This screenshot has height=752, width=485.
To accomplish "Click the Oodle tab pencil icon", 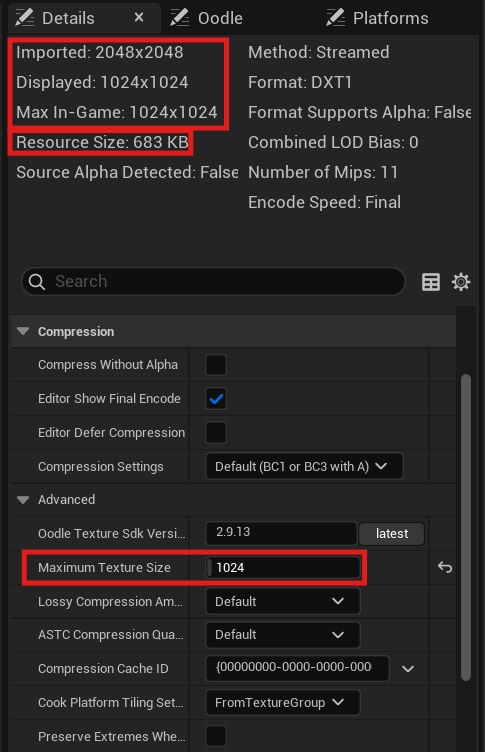I will (180, 18).
